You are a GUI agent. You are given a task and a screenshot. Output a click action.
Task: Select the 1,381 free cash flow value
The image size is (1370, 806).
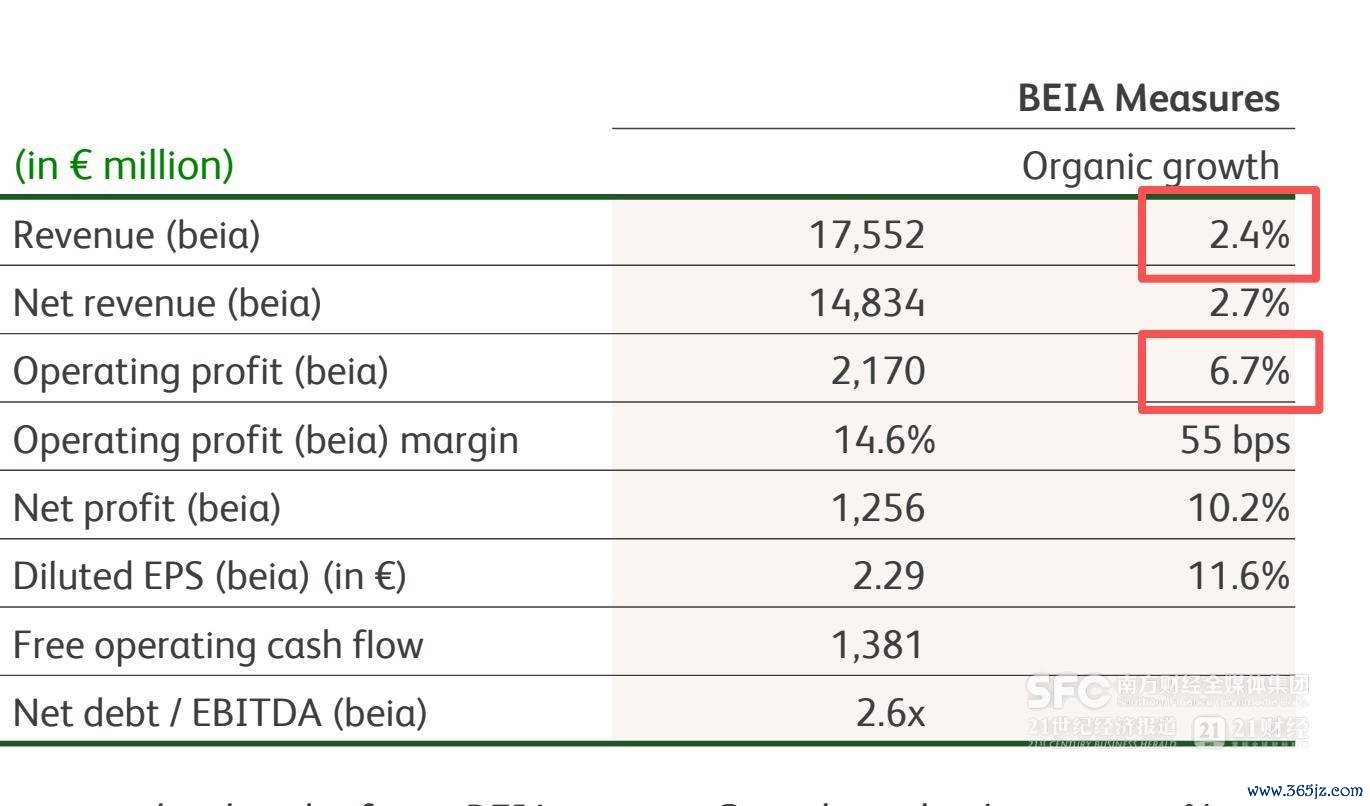878,645
